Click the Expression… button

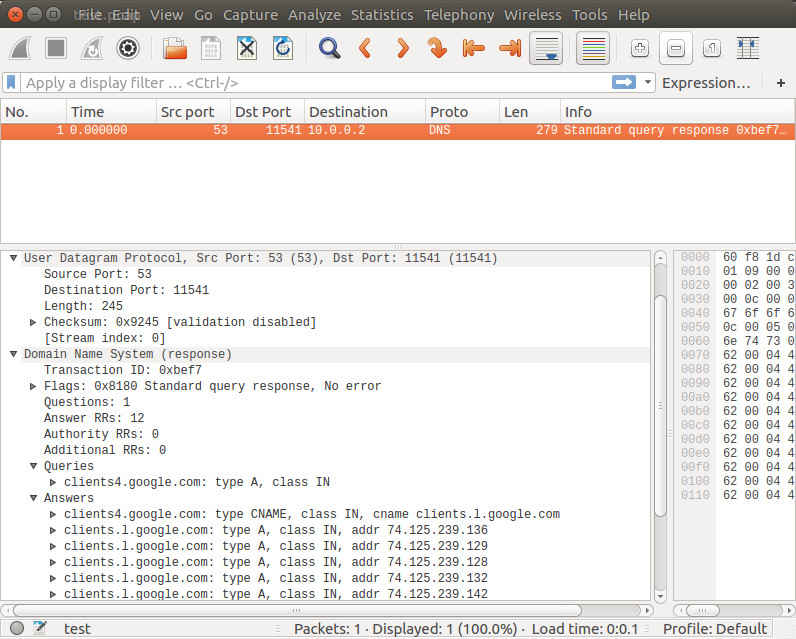(705, 83)
